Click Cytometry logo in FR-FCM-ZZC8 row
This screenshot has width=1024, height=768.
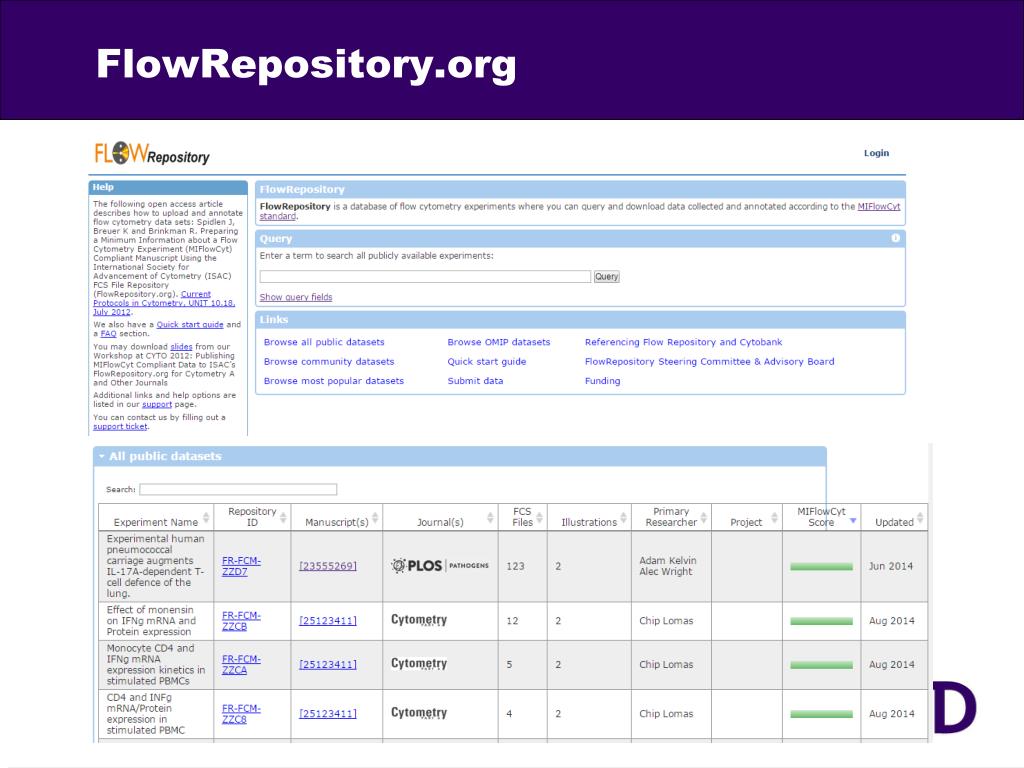click(x=419, y=713)
